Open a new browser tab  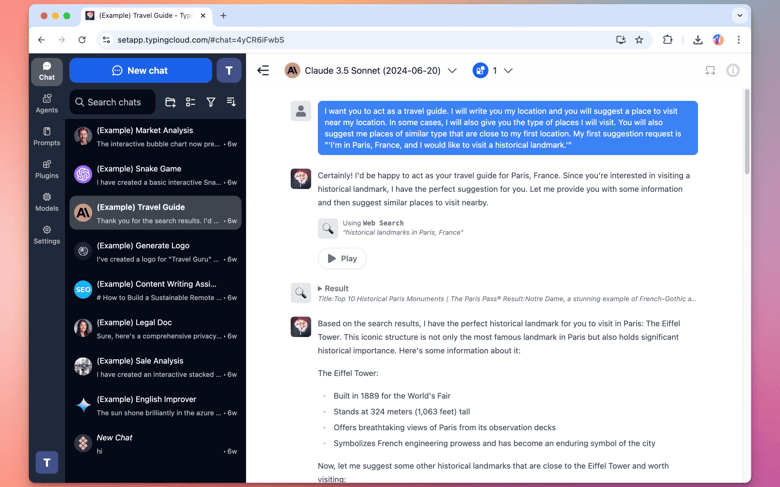[x=223, y=15]
